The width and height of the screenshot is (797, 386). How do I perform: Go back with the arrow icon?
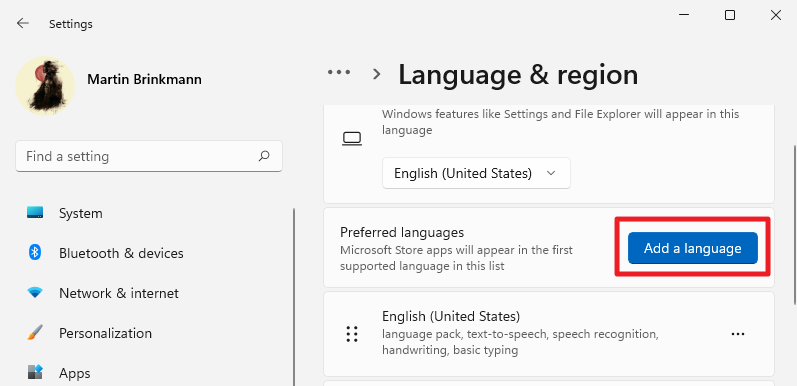click(x=23, y=23)
